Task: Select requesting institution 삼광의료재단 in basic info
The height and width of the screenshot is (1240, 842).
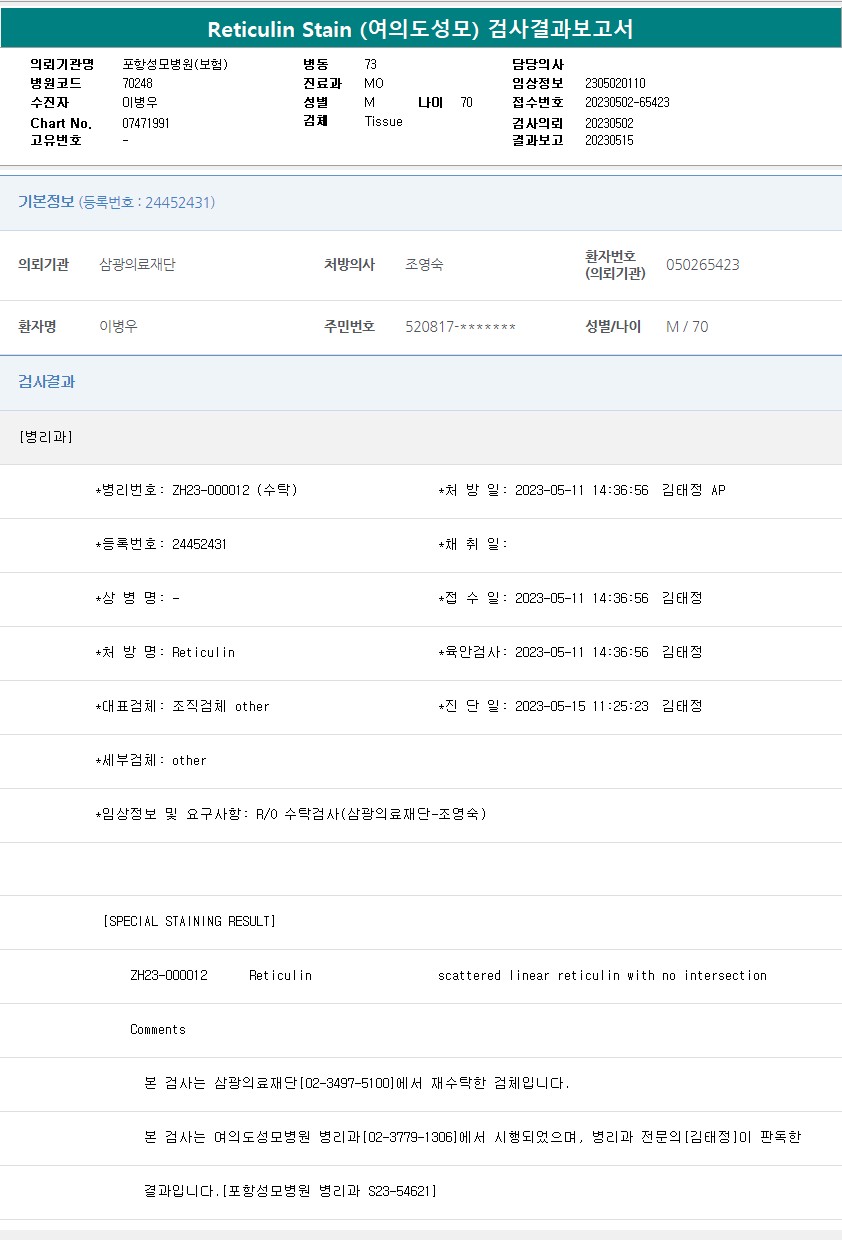Action: tap(137, 265)
